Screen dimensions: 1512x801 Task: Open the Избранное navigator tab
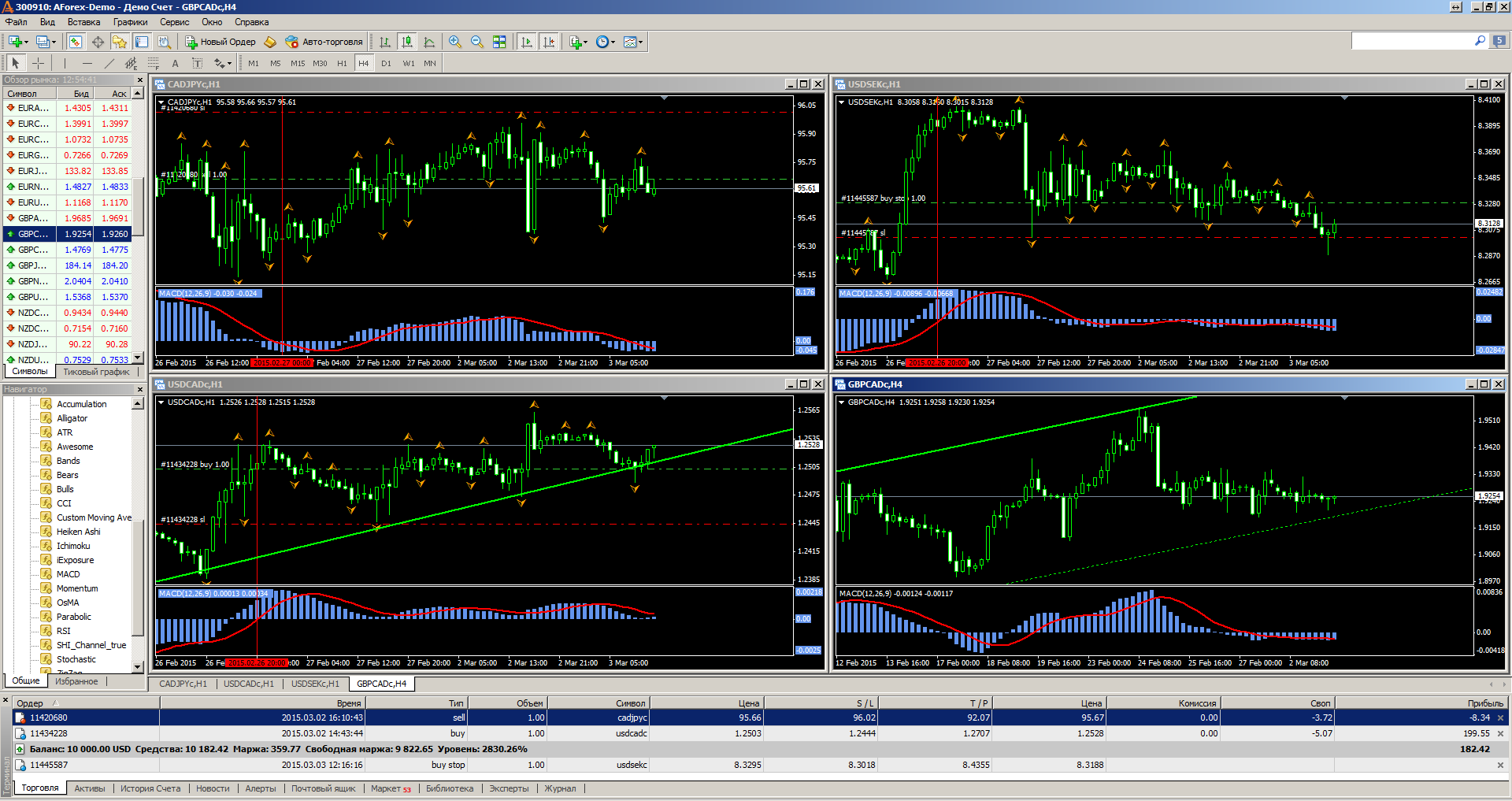(76, 681)
